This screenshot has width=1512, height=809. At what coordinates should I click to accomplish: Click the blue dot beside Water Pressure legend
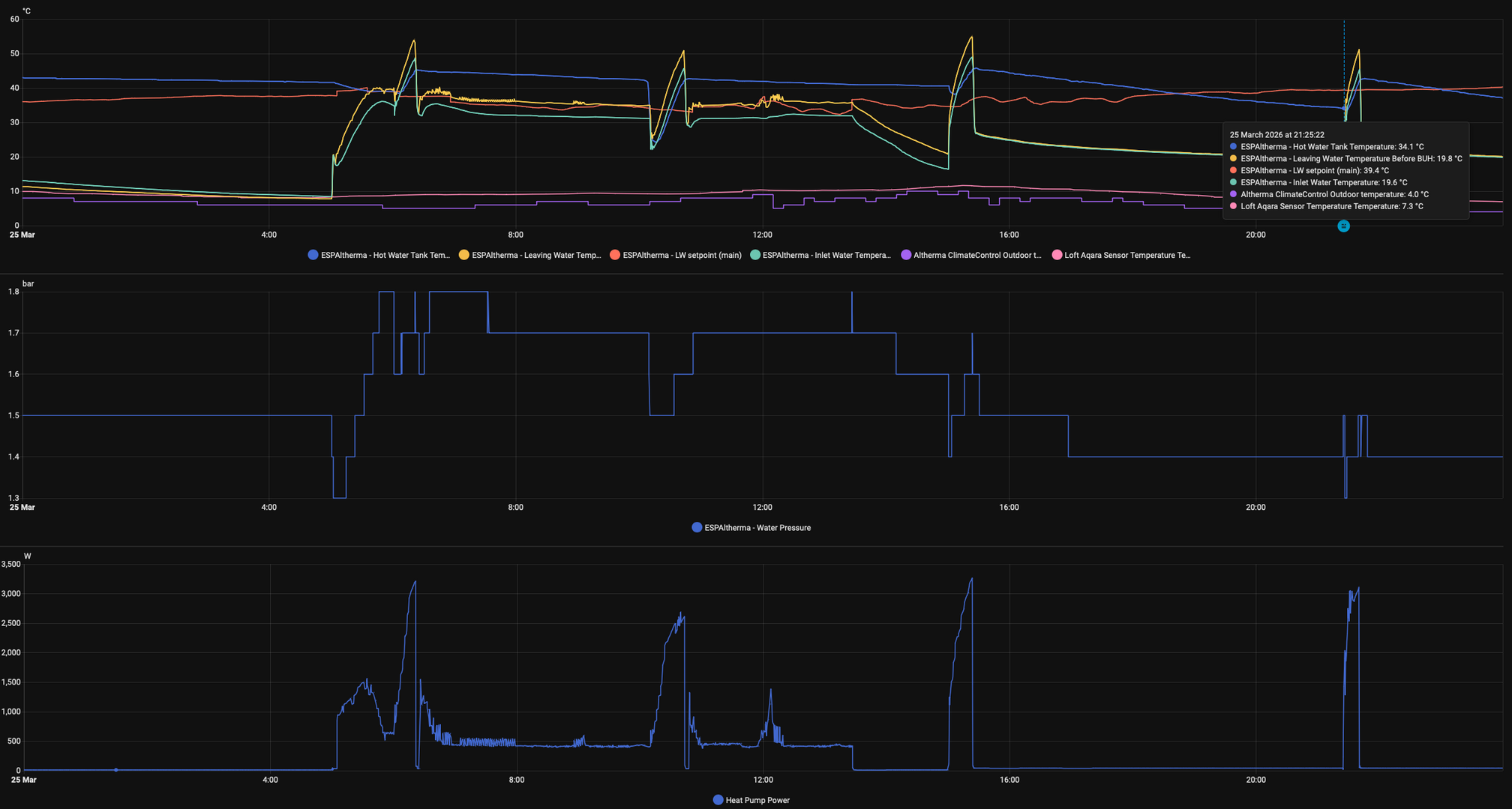click(x=697, y=528)
